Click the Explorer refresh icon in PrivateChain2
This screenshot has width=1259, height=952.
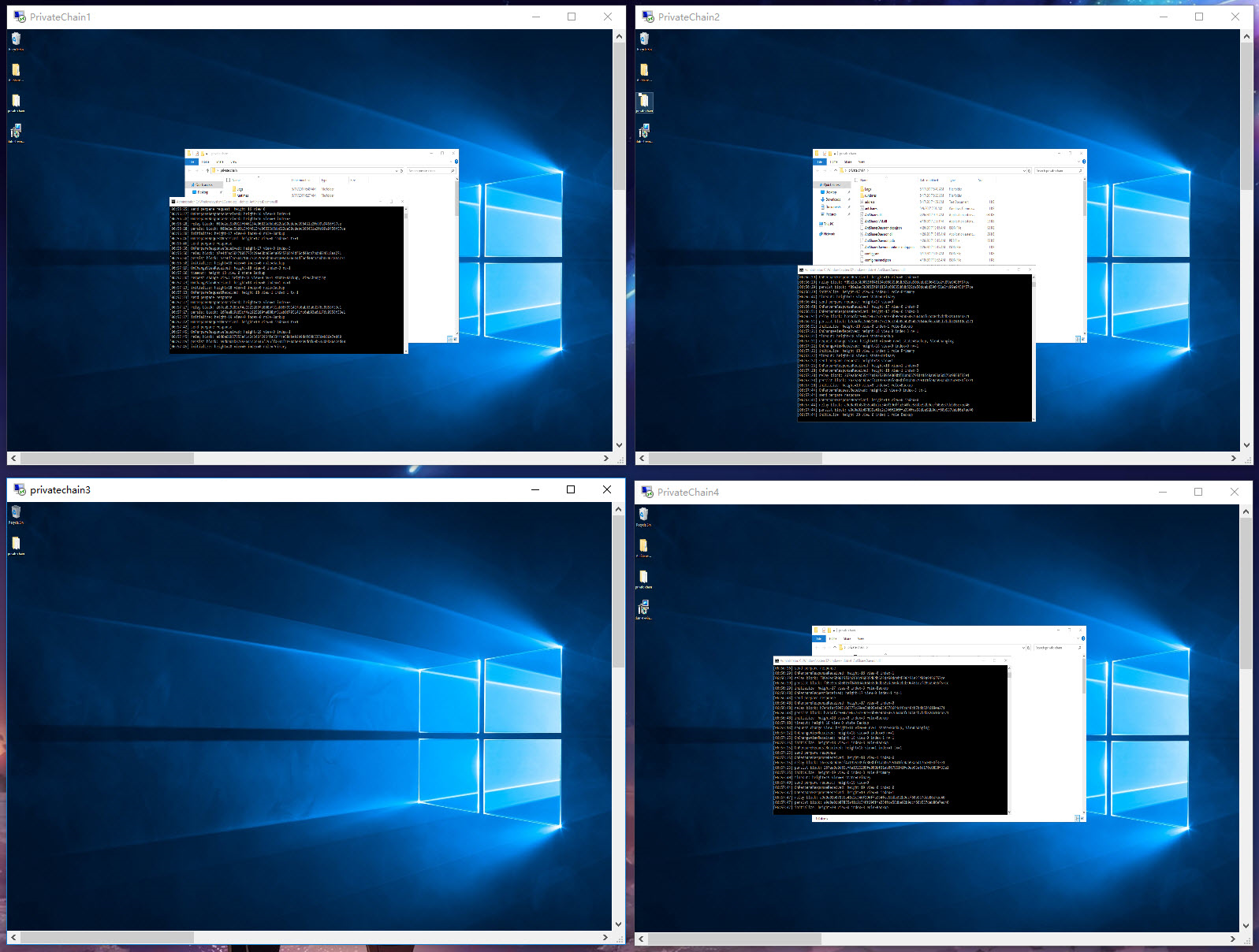click(1029, 170)
